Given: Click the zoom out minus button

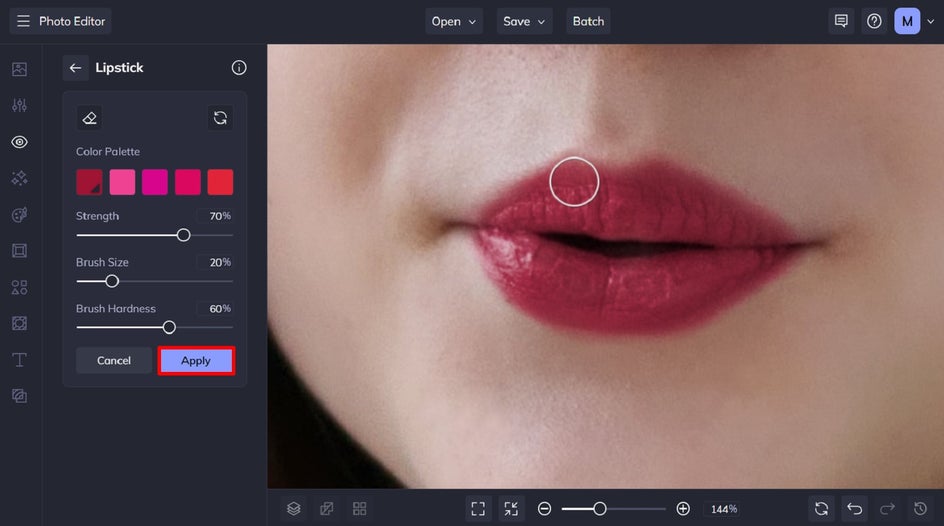Looking at the screenshot, I should tap(544, 508).
